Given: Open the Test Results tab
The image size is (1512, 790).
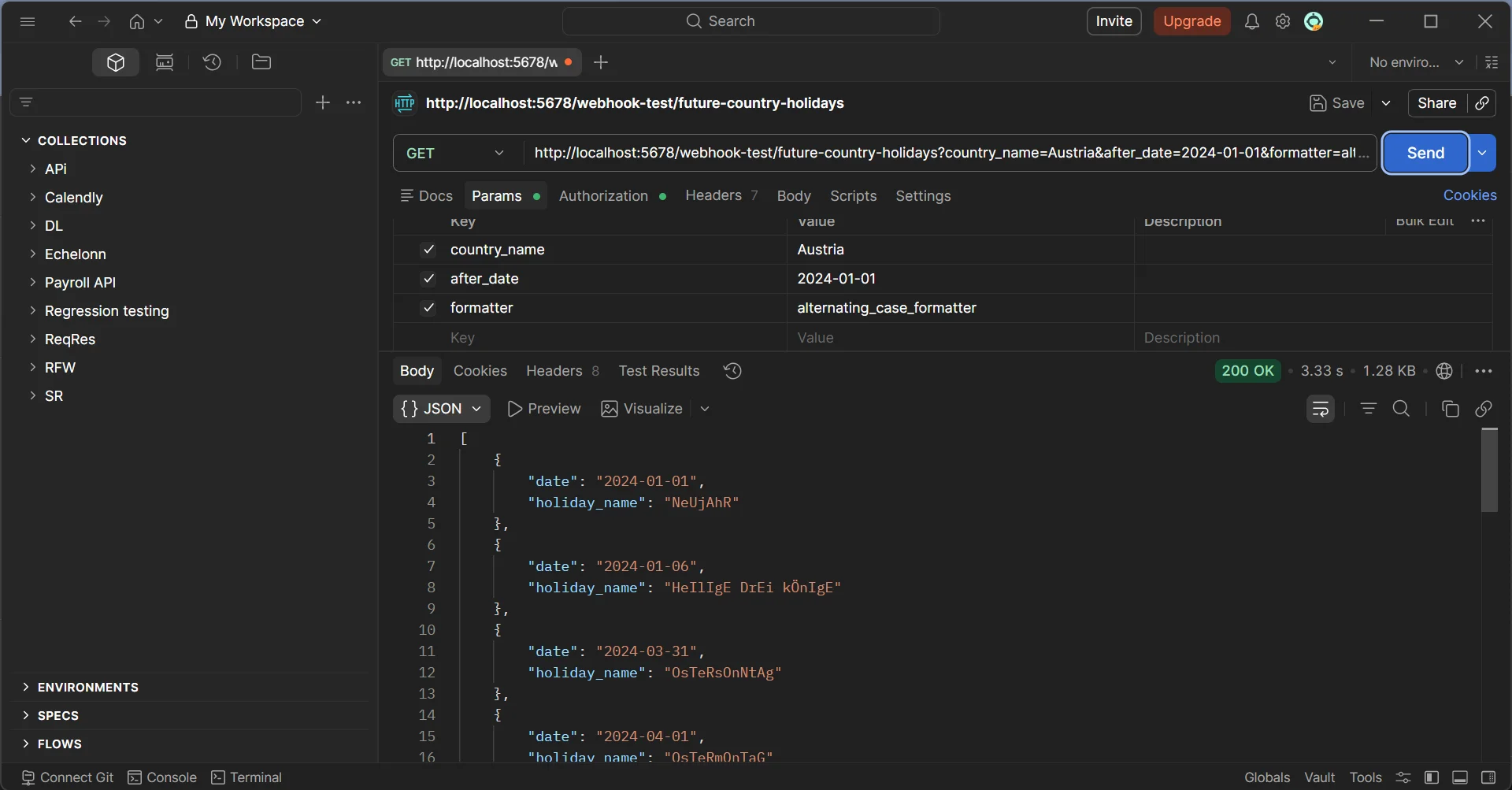Looking at the screenshot, I should coord(659,371).
